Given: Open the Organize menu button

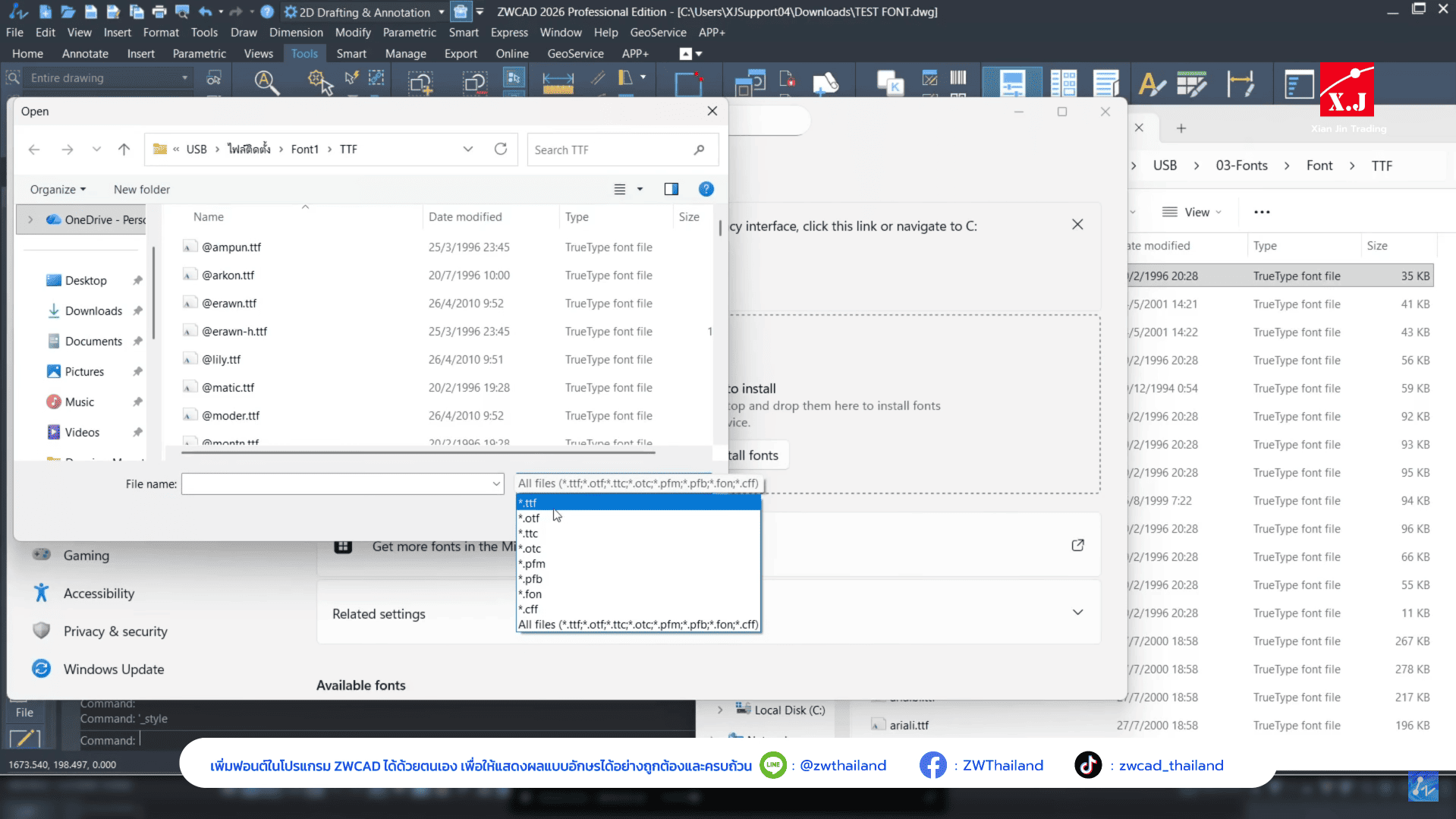Looking at the screenshot, I should coord(58,189).
